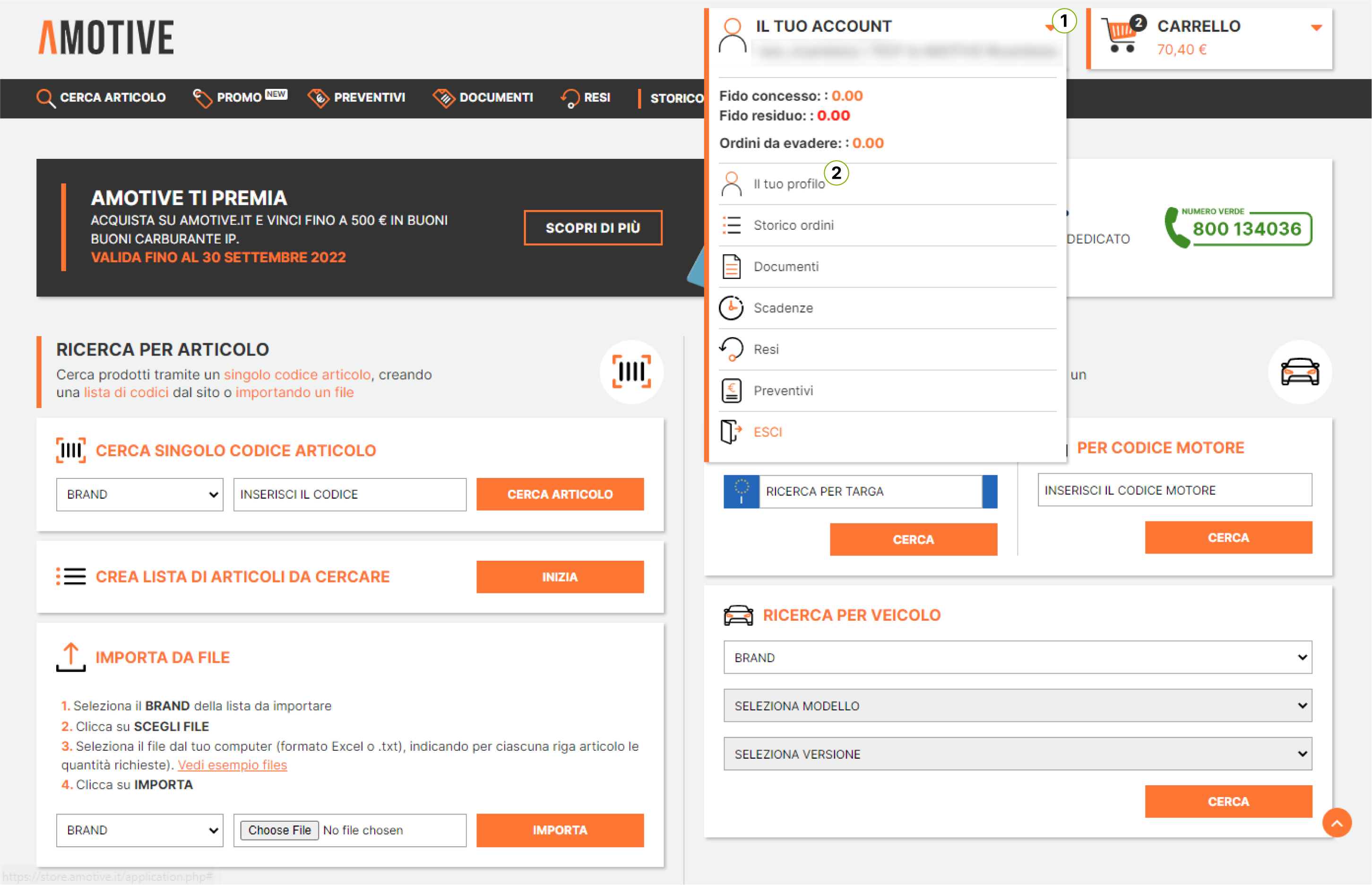This screenshot has height=885, width=1372.
Task: Click the Inserisci il codice motore field
Action: (1174, 490)
